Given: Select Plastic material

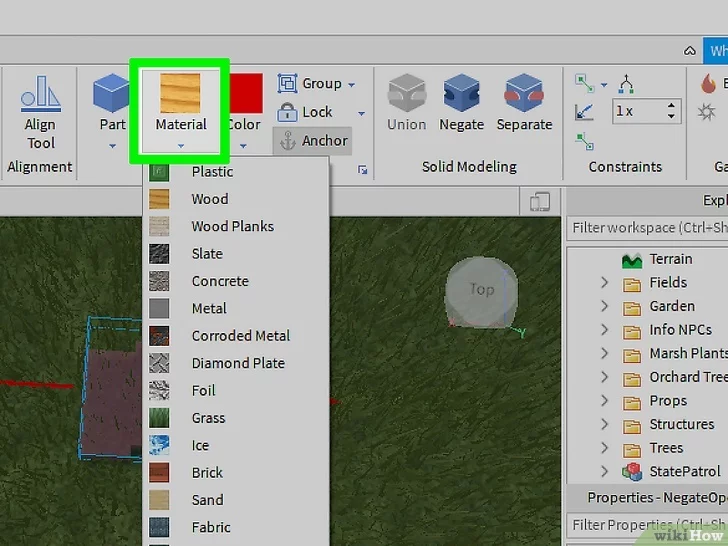Looking at the screenshot, I should (236, 172).
